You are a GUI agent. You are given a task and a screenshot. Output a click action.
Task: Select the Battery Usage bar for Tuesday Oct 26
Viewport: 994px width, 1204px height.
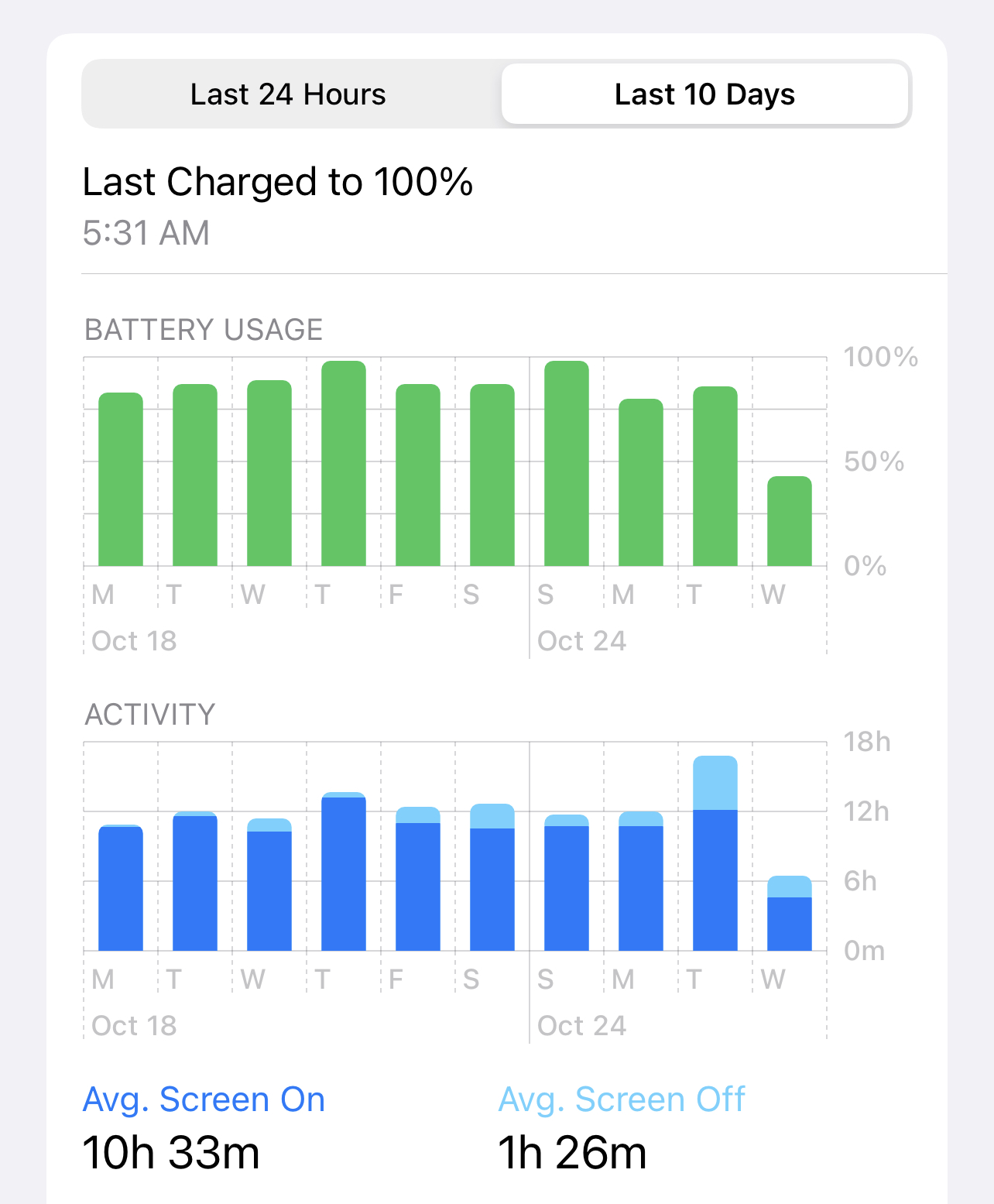[x=715, y=477]
